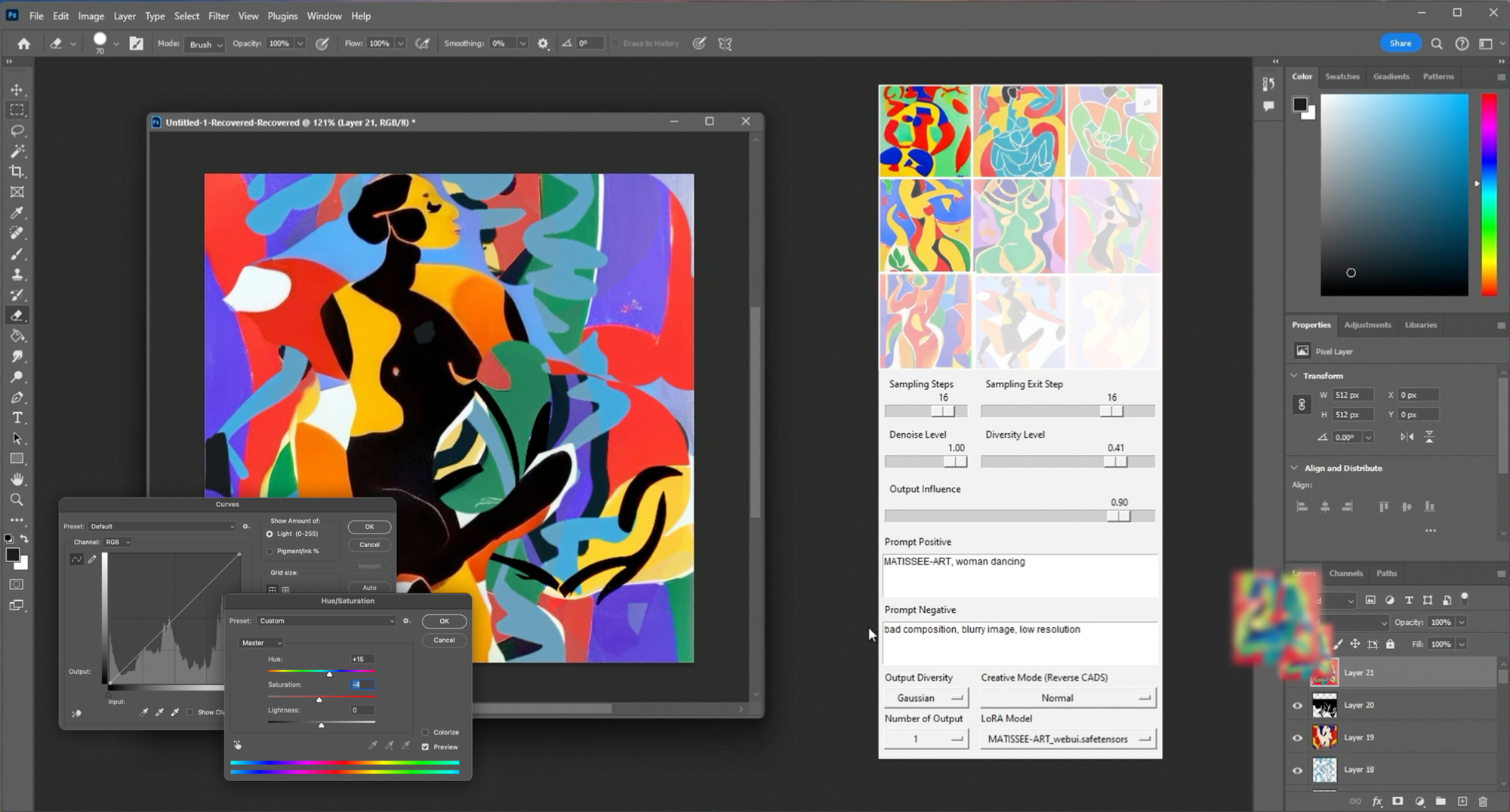This screenshot has height=812, width=1510.
Task: Select the Crop tool
Action: (x=17, y=171)
